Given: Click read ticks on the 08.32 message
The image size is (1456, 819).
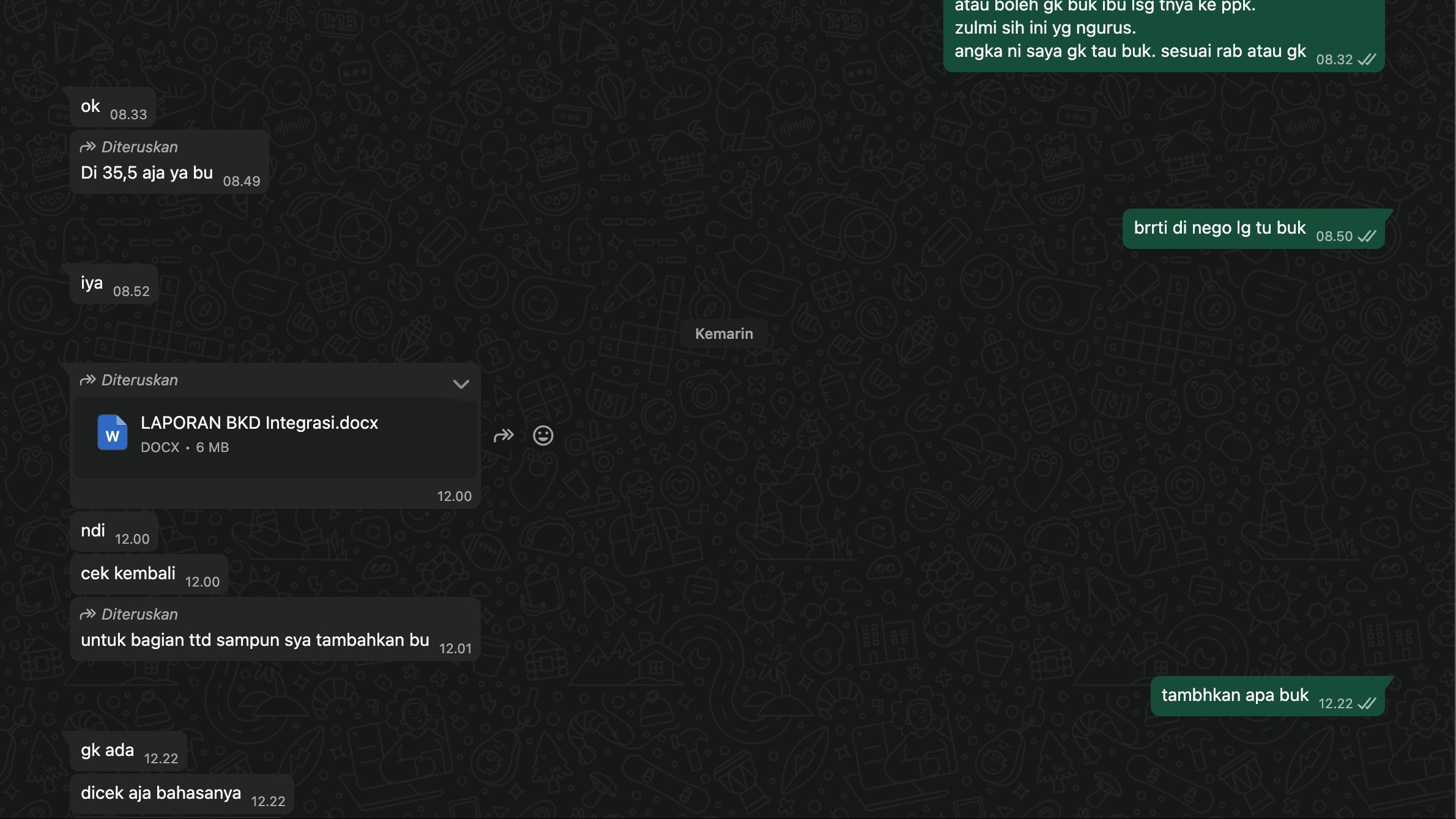Looking at the screenshot, I should point(1367,59).
